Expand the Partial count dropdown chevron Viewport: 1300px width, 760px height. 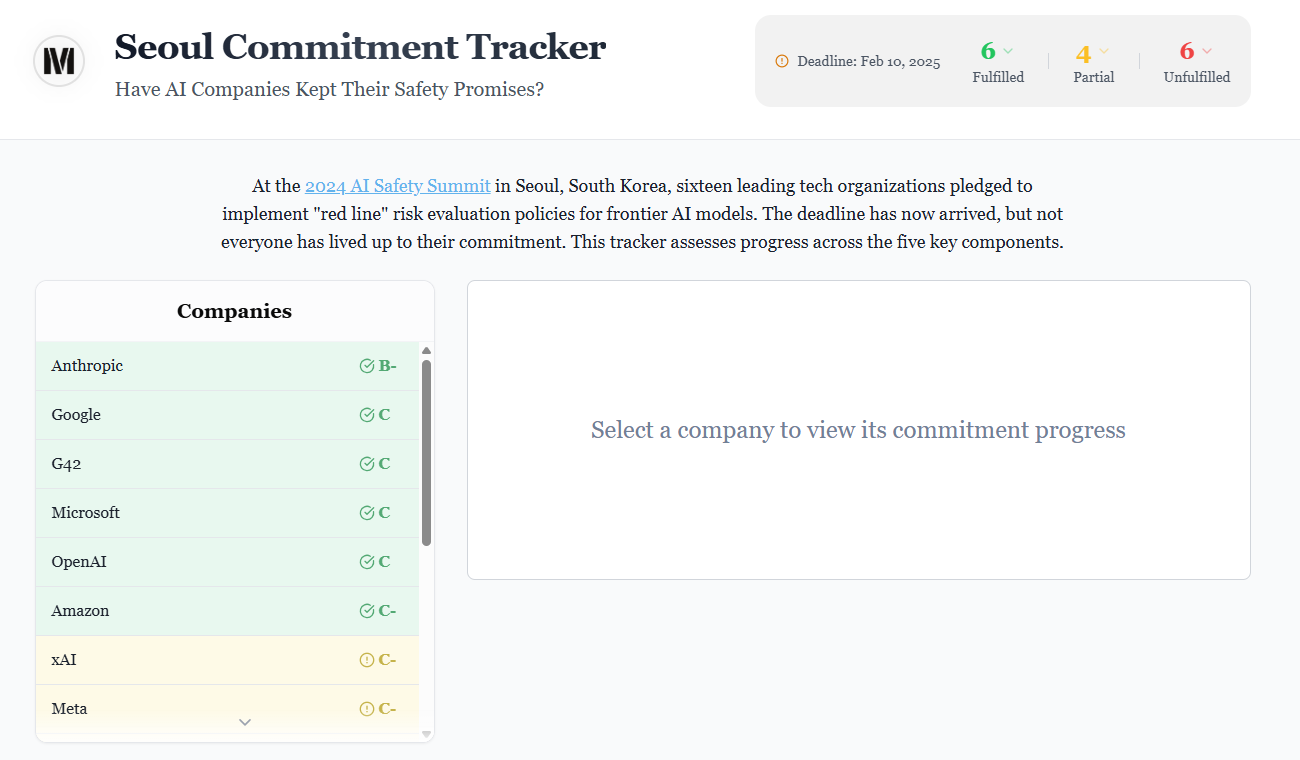pyautogui.click(x=1104, y=51)
